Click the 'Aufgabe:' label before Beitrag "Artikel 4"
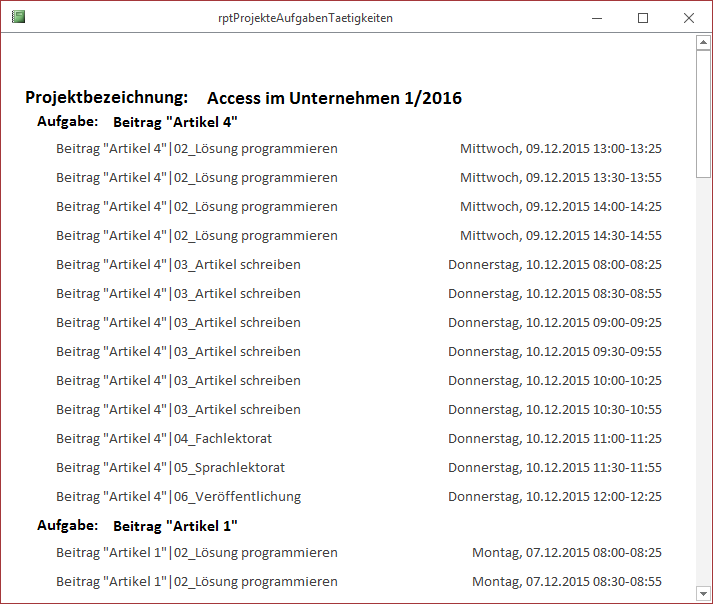 click(67, 121)
